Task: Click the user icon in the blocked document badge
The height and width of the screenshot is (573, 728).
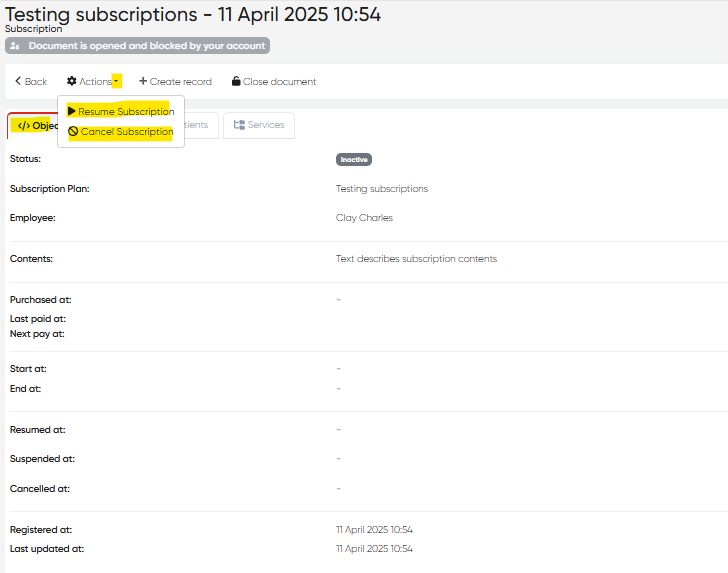Action: click(15, 46)
